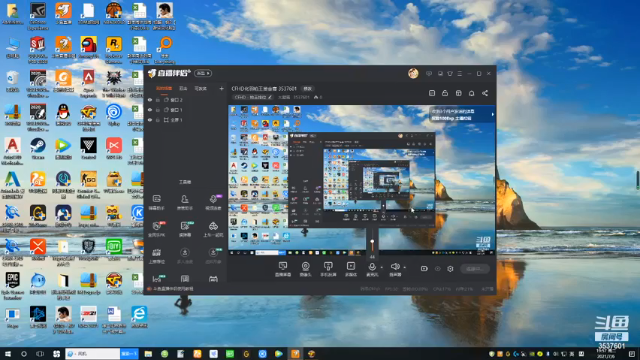
Task: Switch to the first orange scene tab
Action: click(x=164, y=88)
